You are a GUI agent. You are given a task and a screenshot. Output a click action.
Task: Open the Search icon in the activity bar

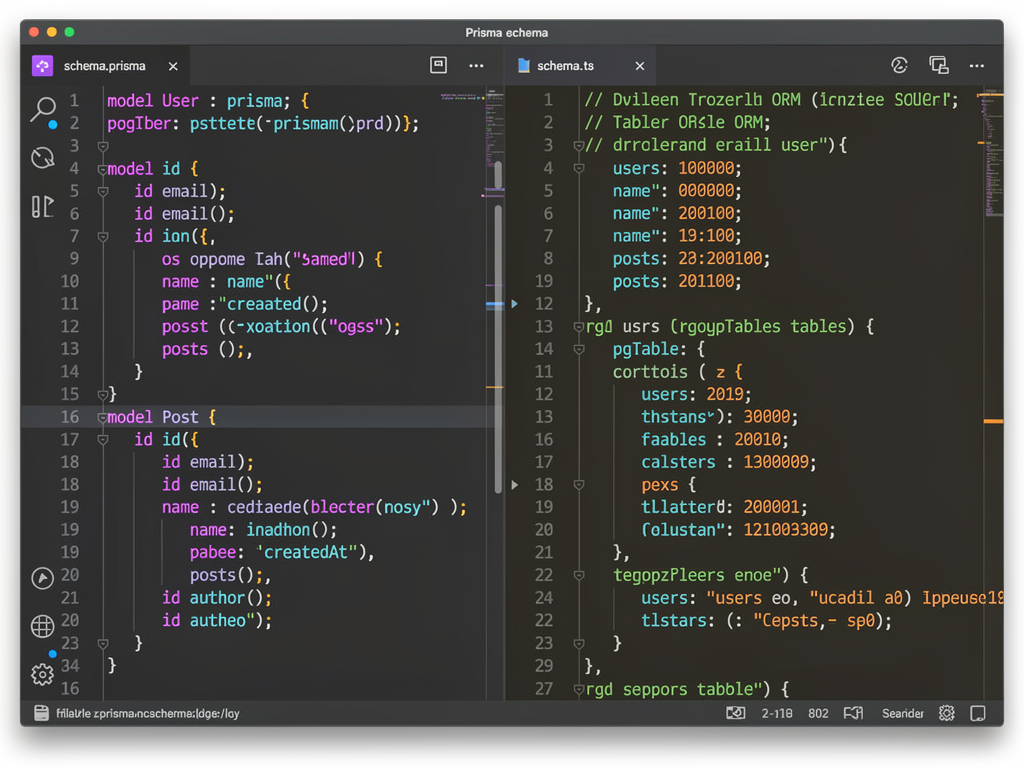(43, 110)
